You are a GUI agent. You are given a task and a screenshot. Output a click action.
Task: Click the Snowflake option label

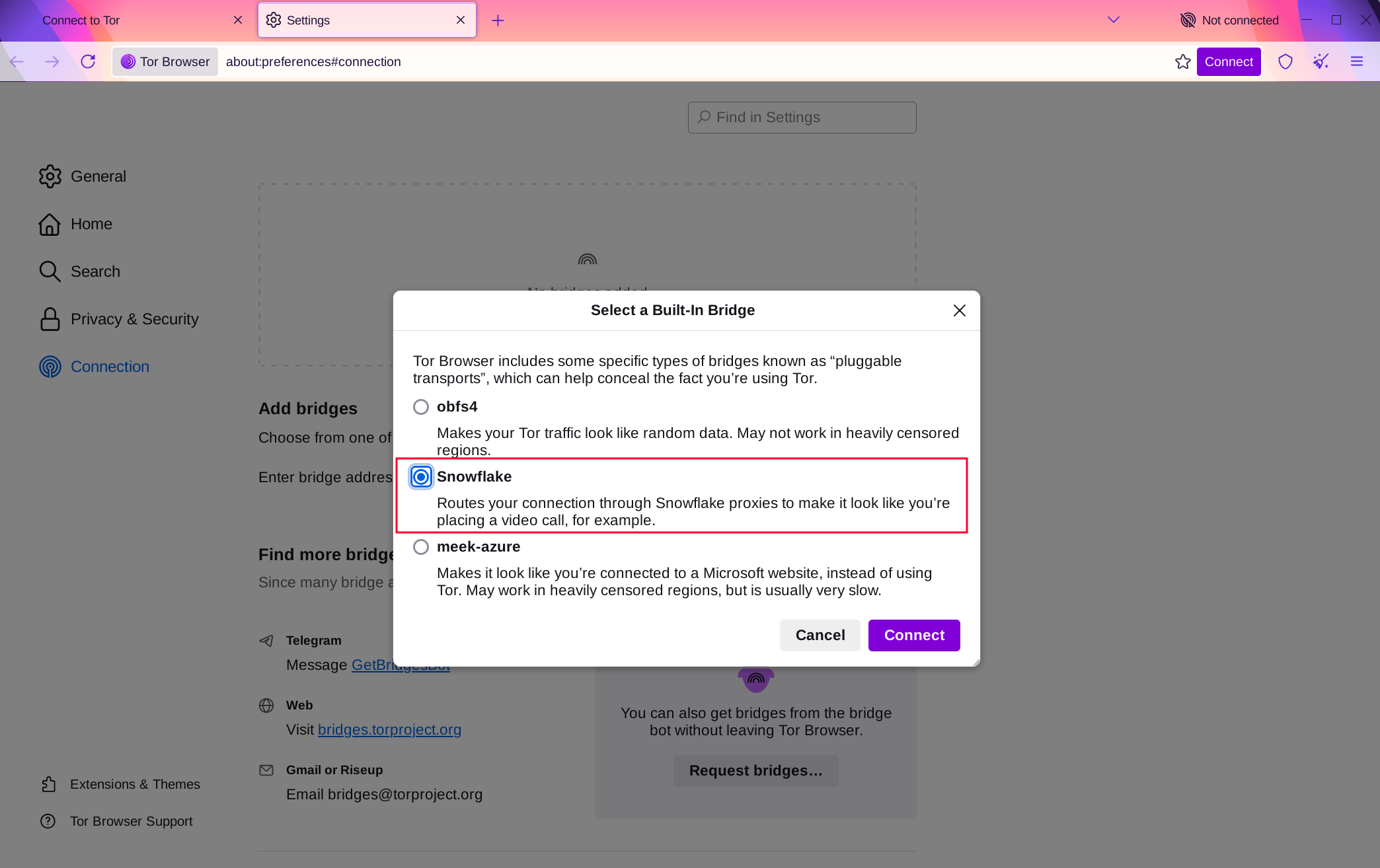(474, 477)
